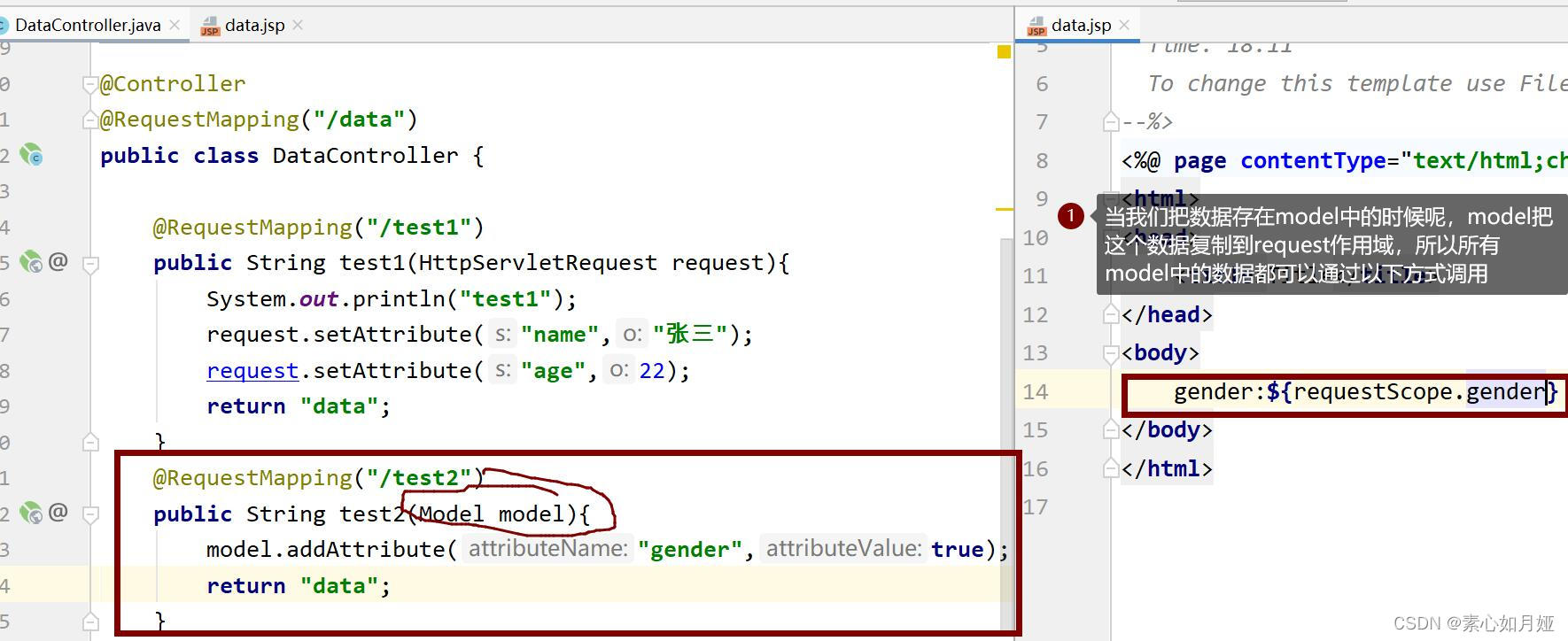
Task: Click the JSP file icon on left data.jsp tab
Action: (x=210, y=26)
